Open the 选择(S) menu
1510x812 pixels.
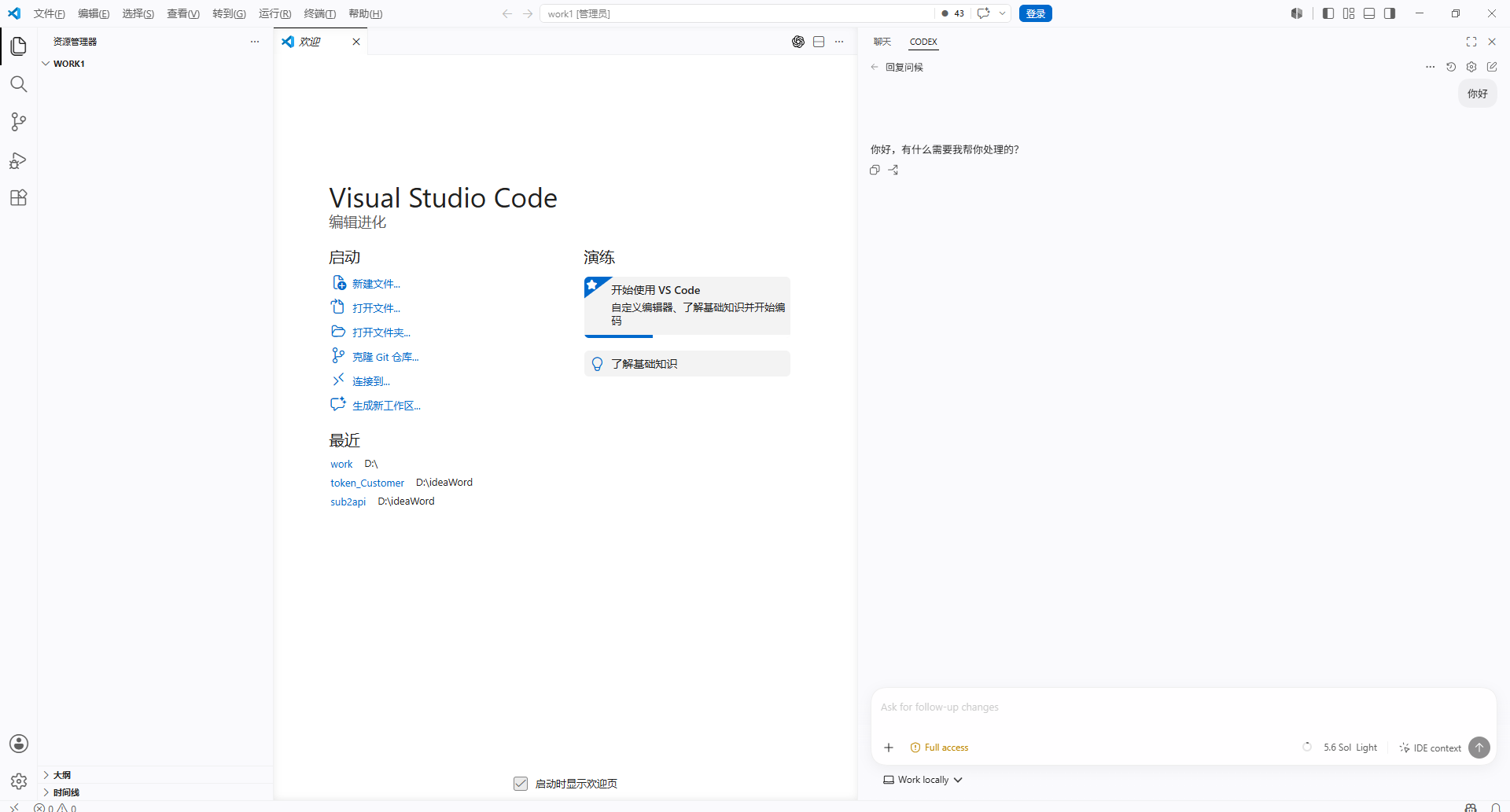(x=138, y=13)
